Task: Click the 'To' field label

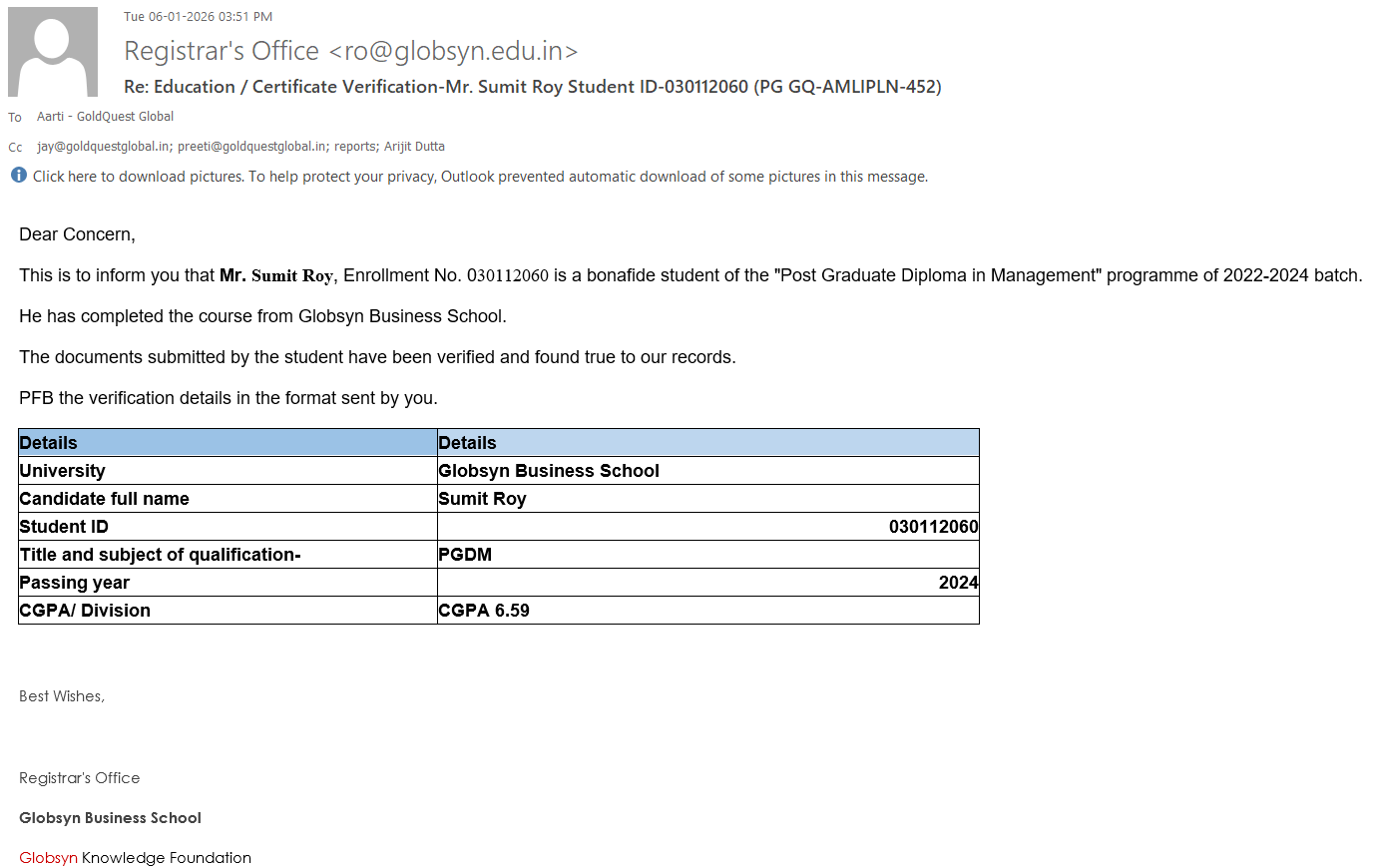Action: click(15, 118)
